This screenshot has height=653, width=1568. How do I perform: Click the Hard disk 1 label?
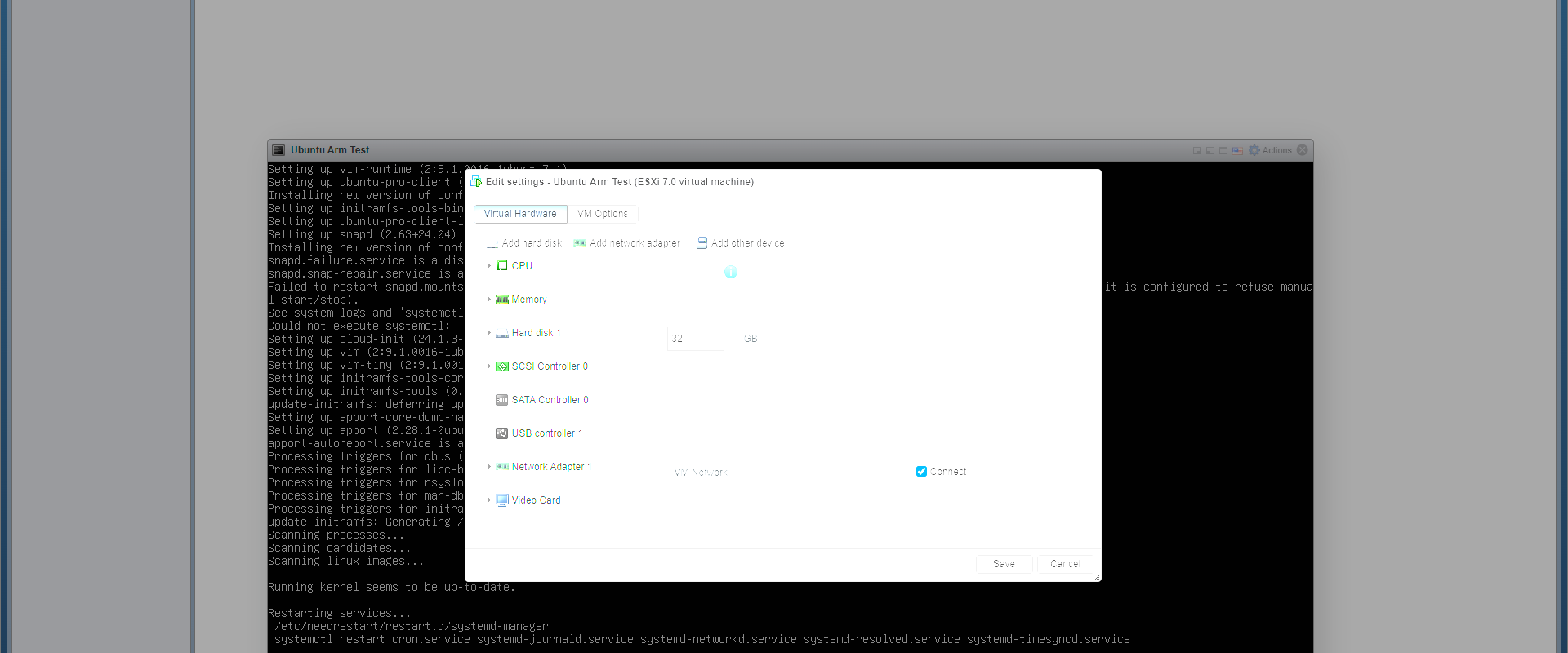537,333
